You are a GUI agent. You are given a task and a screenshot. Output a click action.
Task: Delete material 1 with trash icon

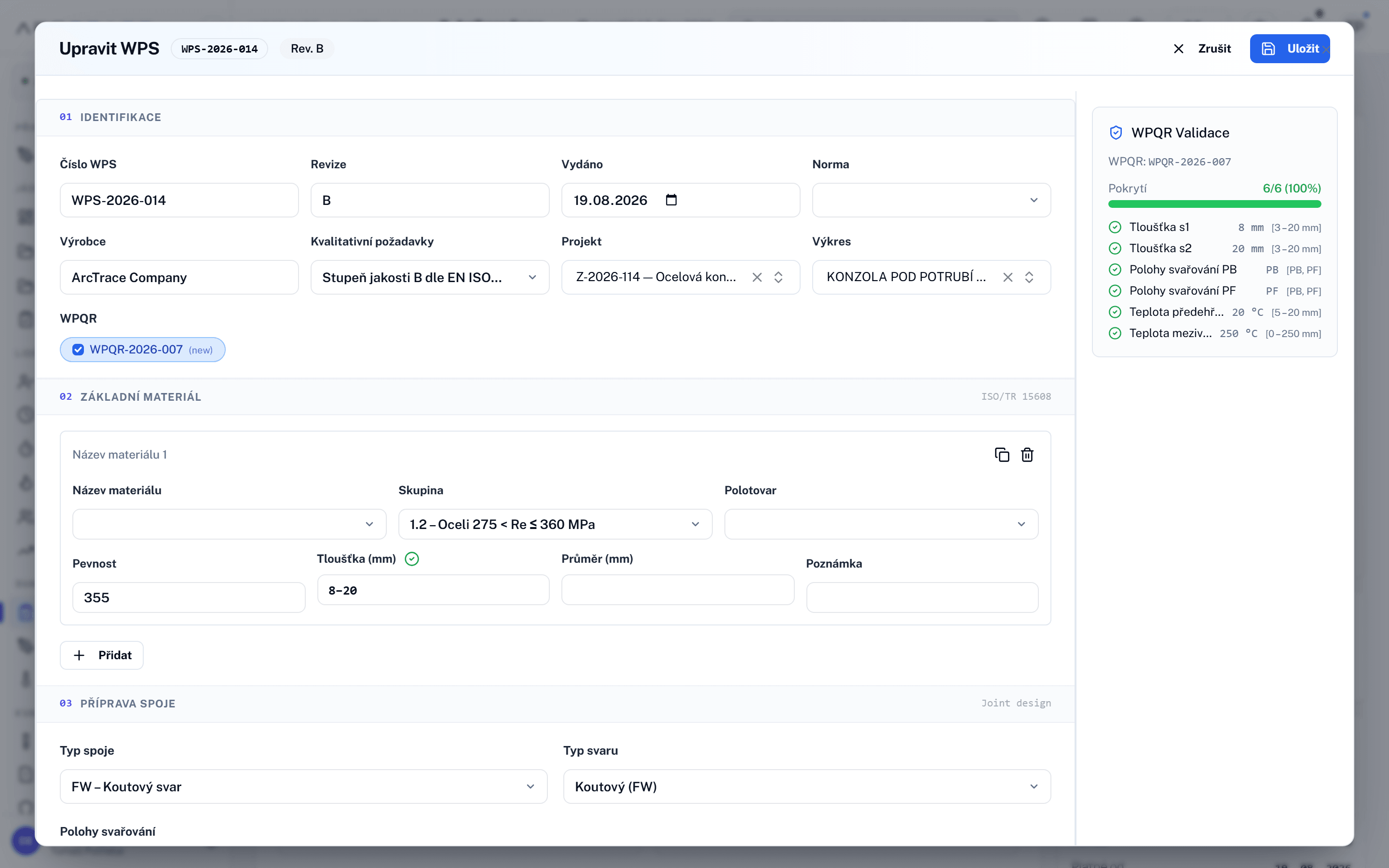[x=1027, y=455]
